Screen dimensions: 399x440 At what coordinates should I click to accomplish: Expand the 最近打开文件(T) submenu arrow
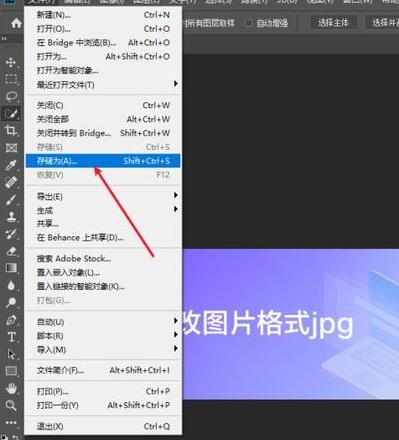[176, 84]
